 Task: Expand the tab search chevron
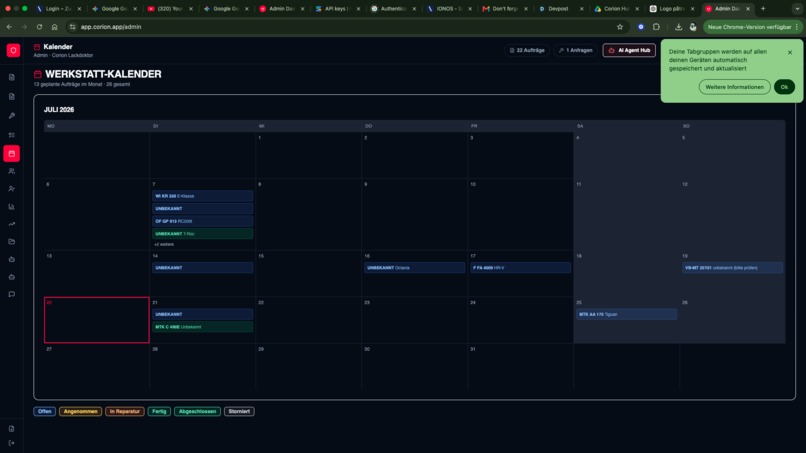(x=797, y=9)
